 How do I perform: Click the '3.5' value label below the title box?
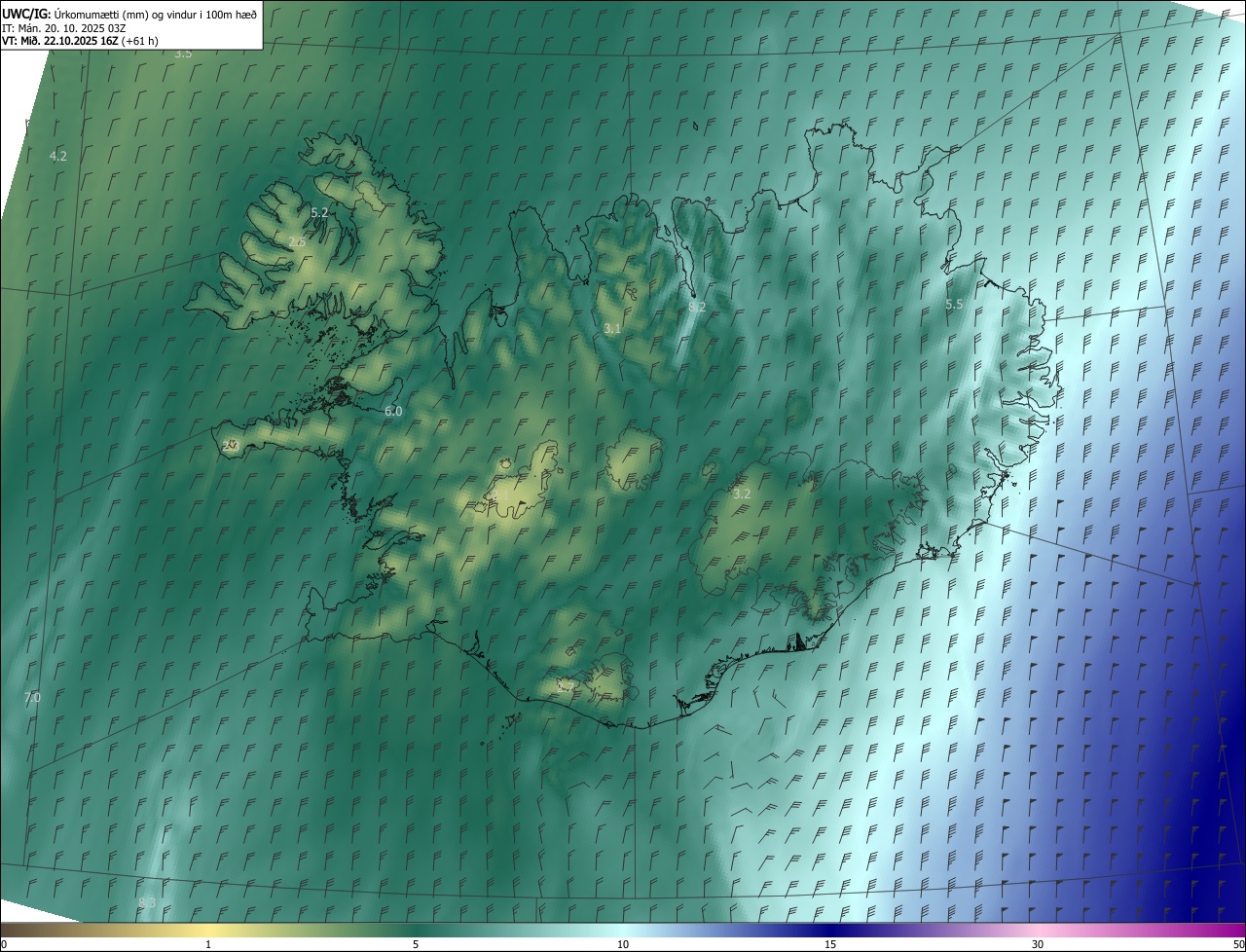pos(183,54)
